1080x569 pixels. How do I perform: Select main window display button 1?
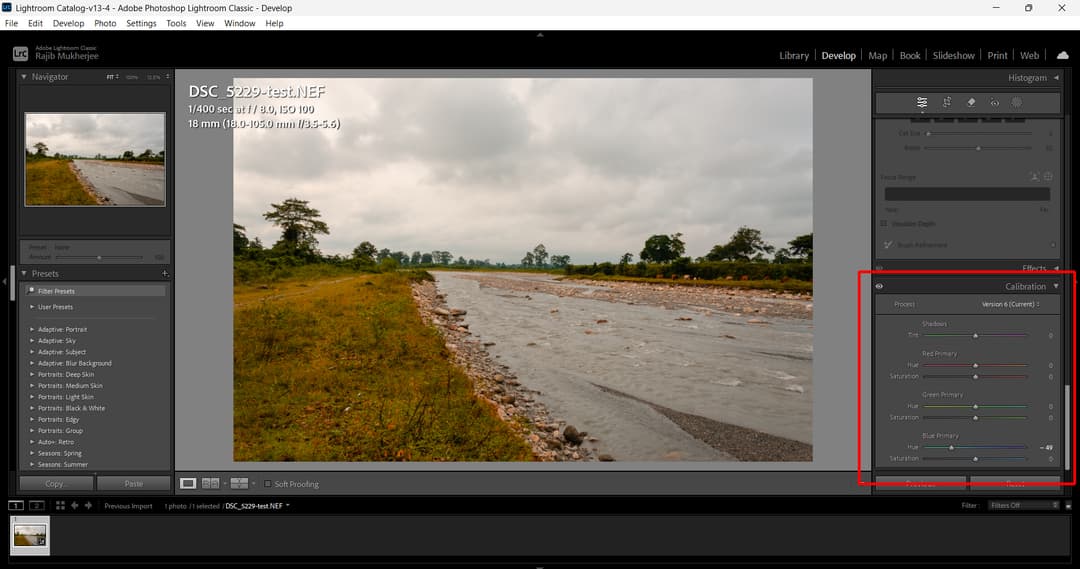click(15, 506)
